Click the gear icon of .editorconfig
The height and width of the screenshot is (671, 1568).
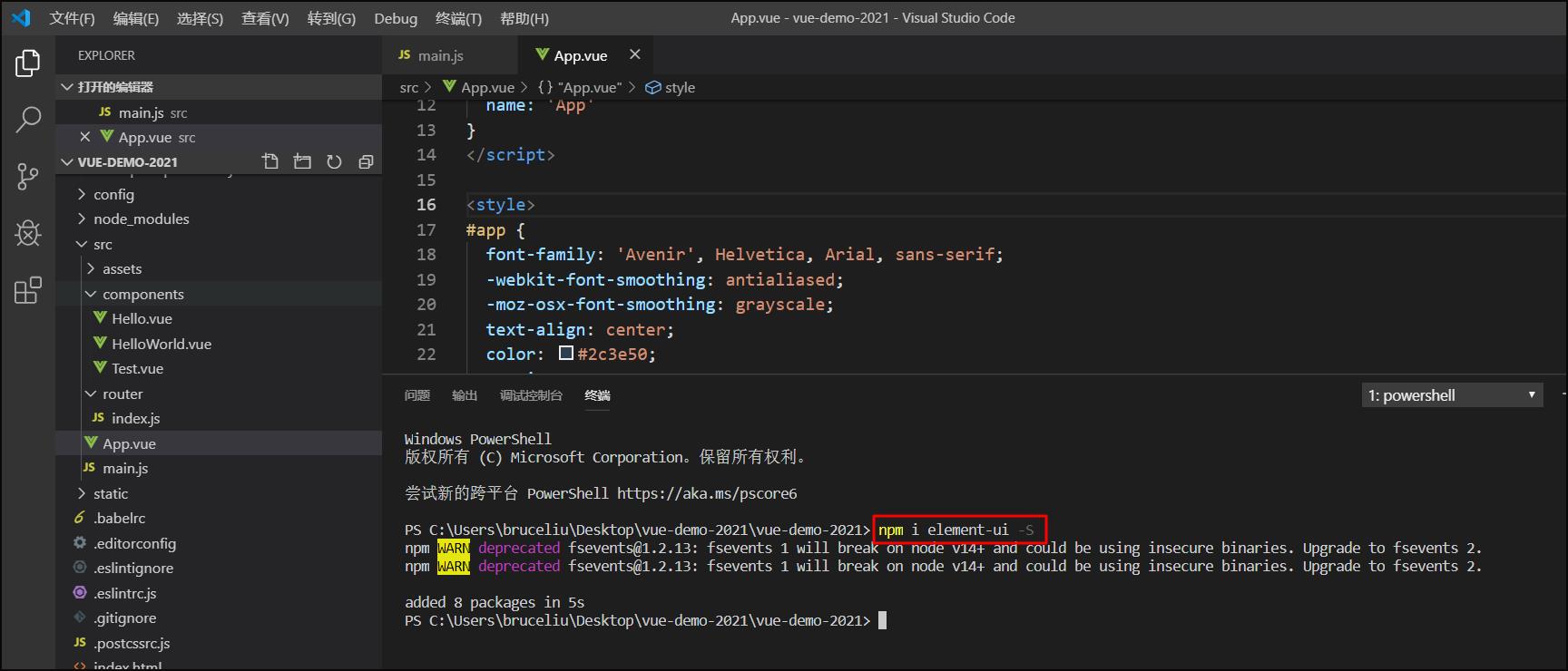pos(80,542)
